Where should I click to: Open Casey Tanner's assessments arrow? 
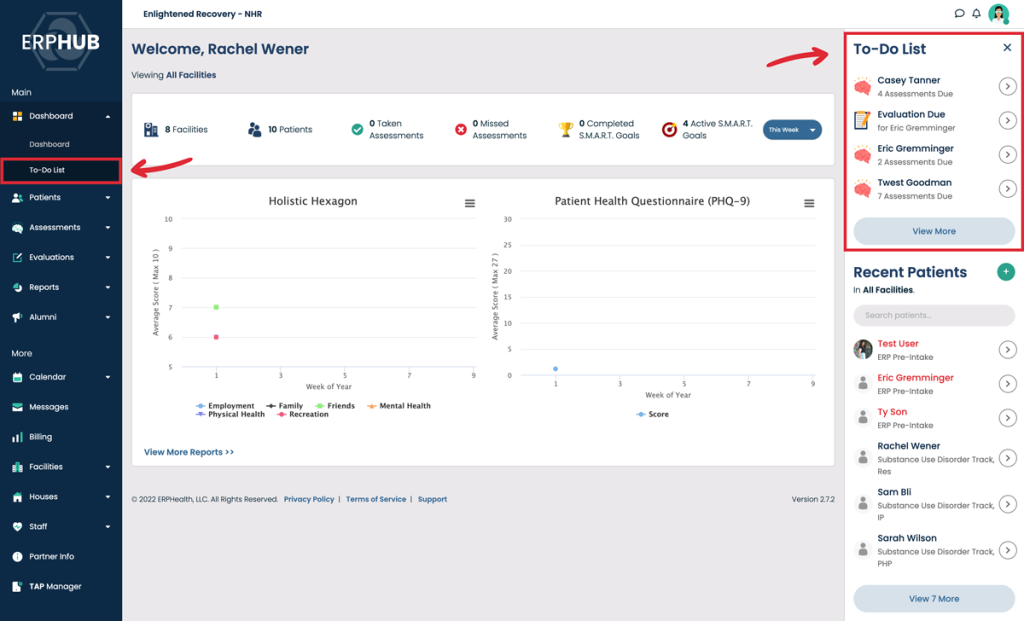click(1007, 86)
